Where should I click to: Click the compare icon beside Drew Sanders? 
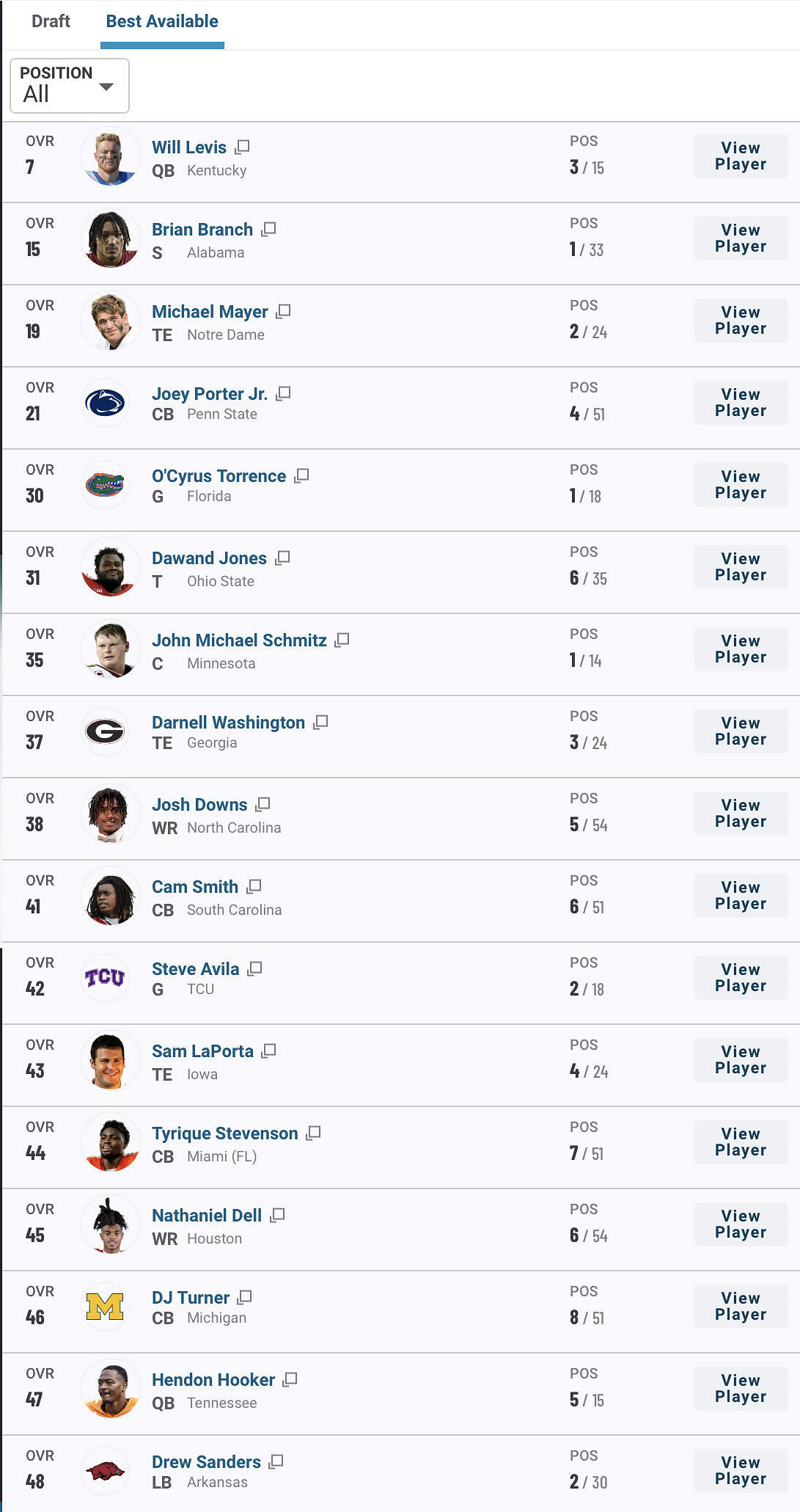click(276, 1461)
